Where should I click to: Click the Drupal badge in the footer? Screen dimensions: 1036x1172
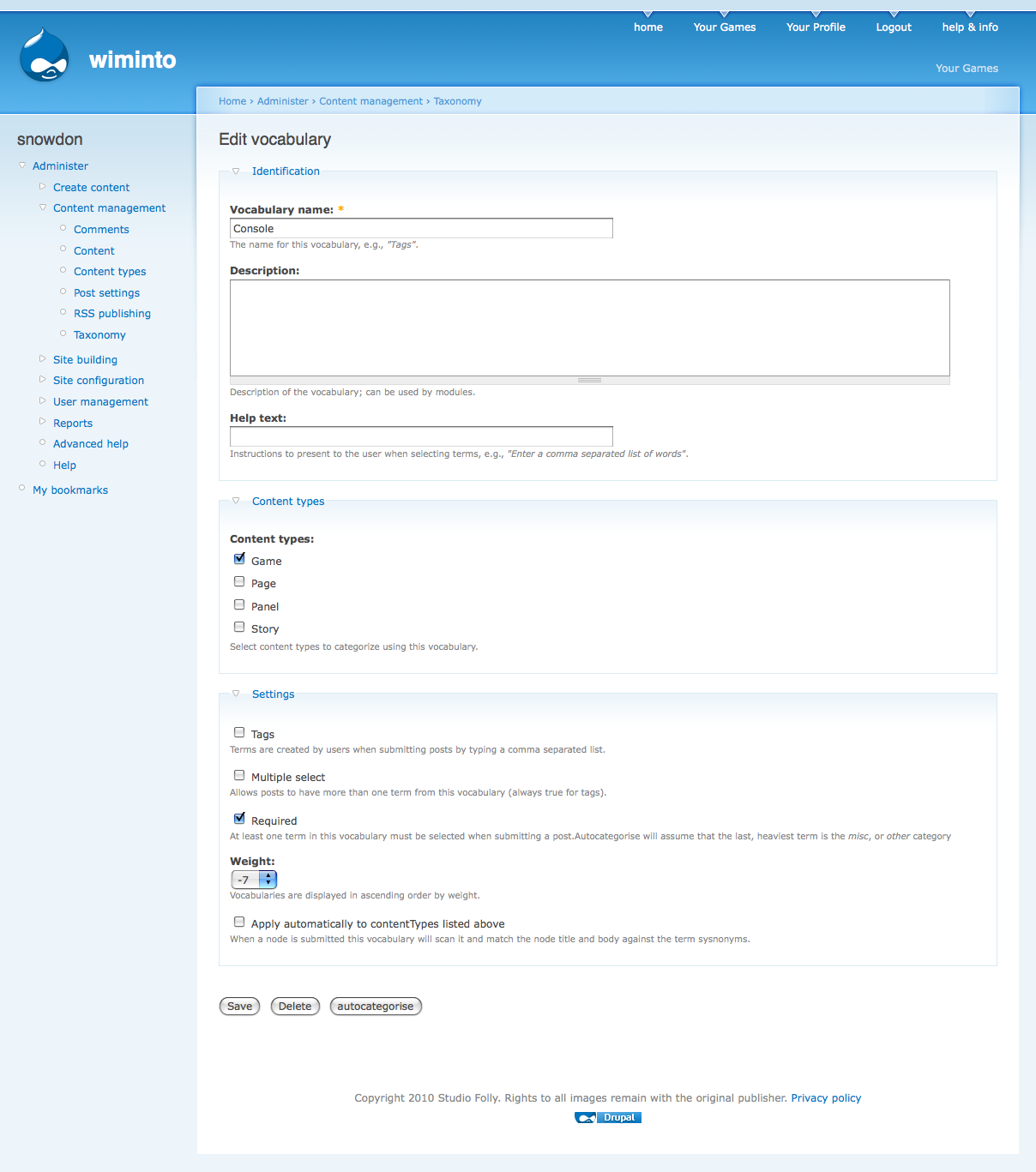pos(607,1117)
